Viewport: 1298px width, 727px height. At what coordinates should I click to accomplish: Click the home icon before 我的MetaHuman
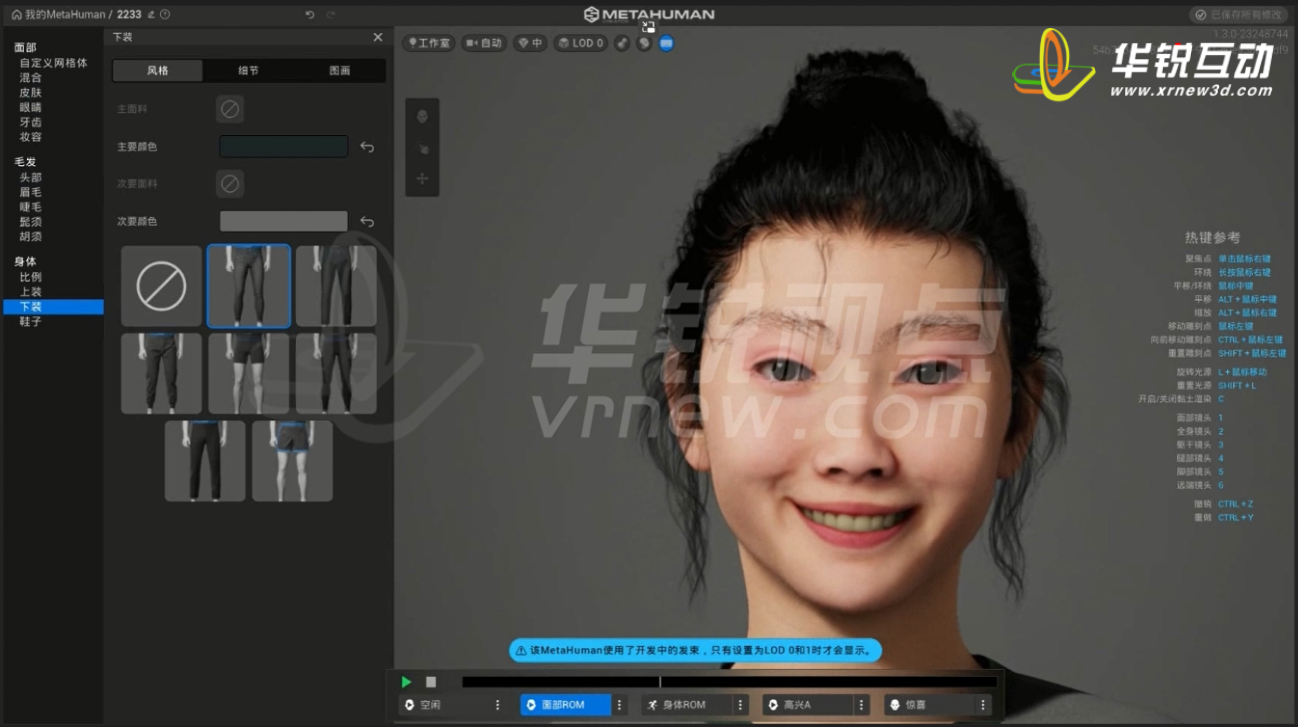click(16, 15)
